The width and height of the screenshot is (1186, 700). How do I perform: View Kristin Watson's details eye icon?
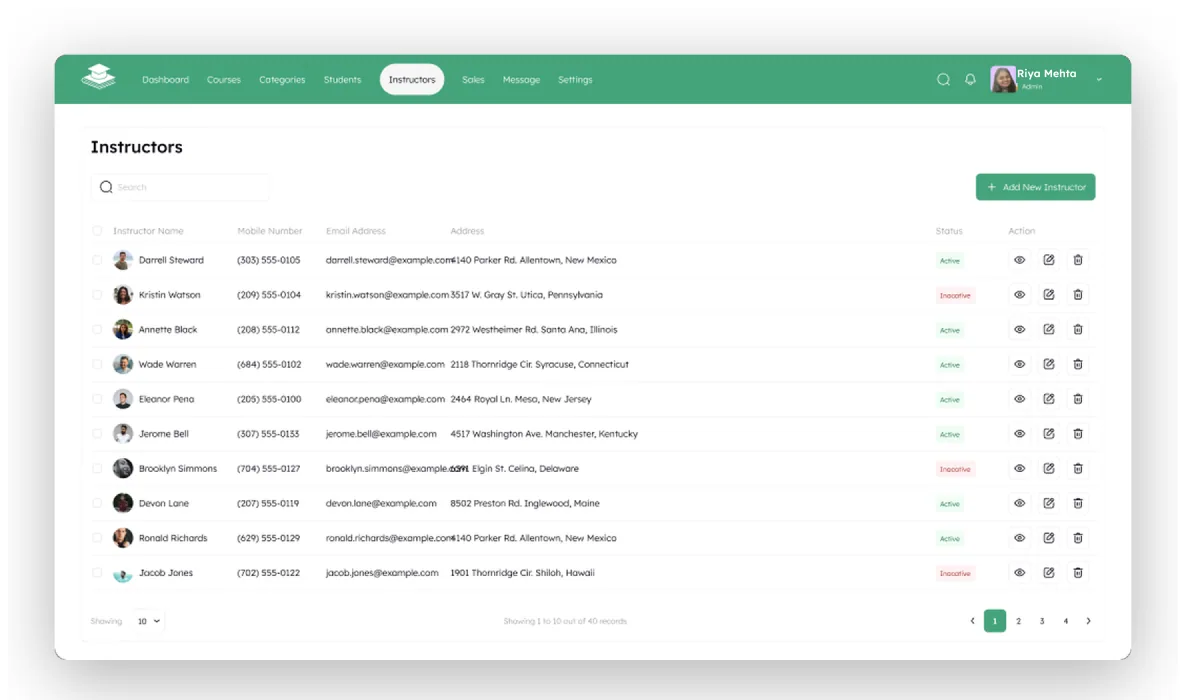click(1020, 294)
